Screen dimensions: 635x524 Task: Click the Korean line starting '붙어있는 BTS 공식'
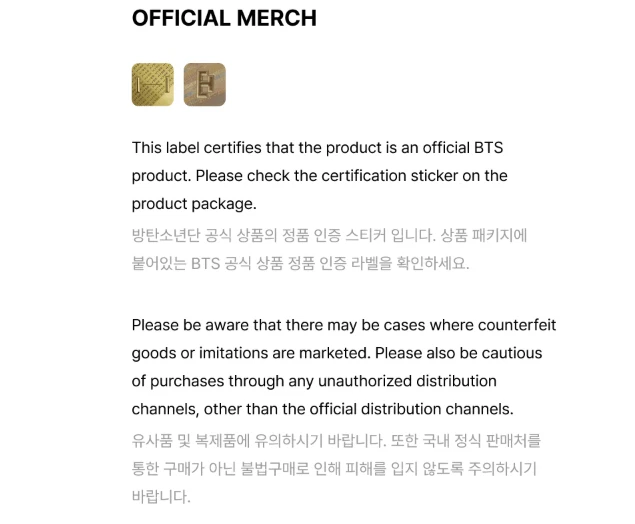(x=300, y=264)
